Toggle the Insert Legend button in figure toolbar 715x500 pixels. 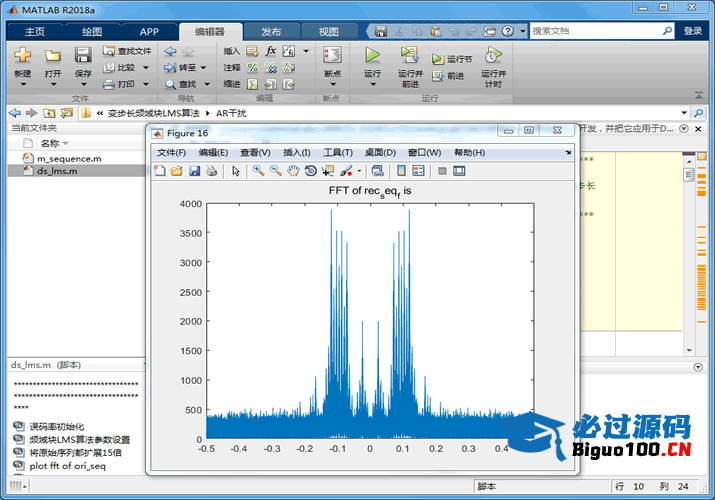(418, 171)
